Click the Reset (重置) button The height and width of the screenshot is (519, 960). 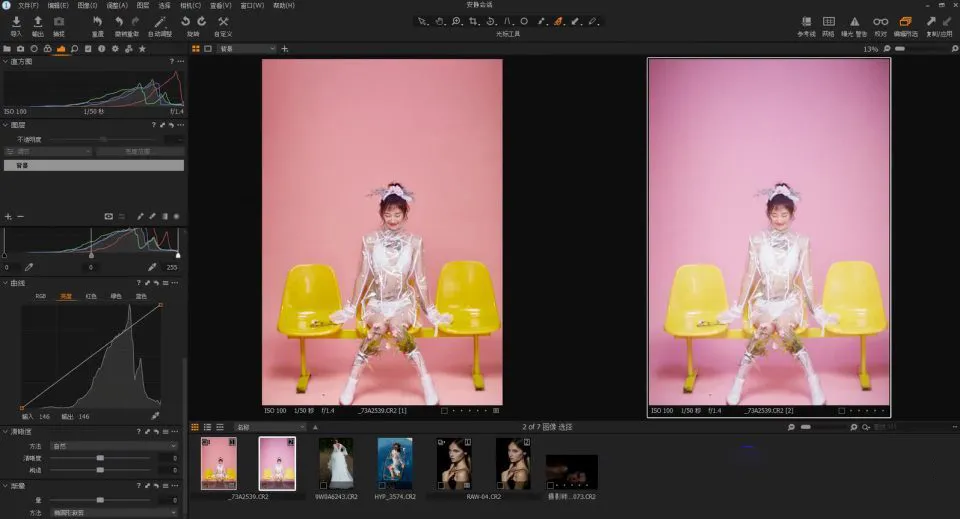97,26
